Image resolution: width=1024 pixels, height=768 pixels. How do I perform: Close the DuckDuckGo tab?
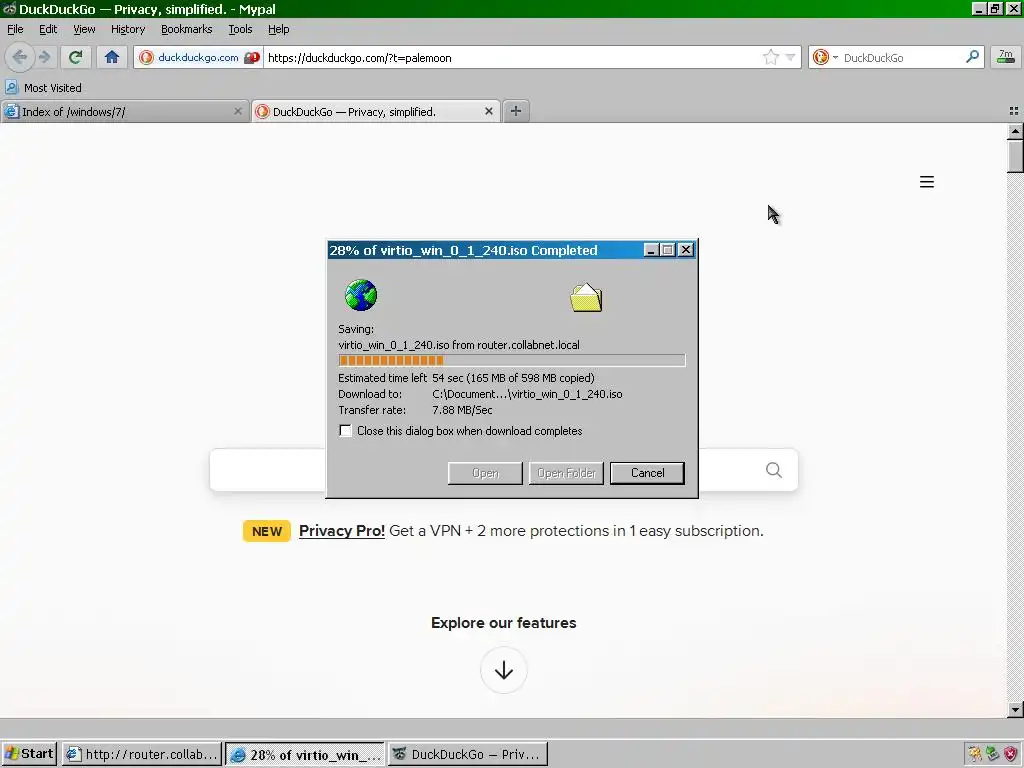pos(488,112)
